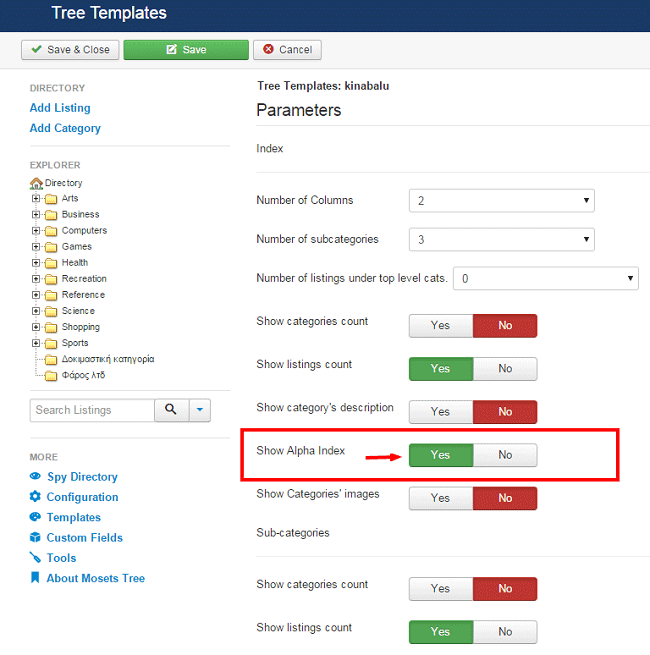Select the active No for Show Categories' images
This screenshot has width=650, height=655.
[x=505, y=498]
